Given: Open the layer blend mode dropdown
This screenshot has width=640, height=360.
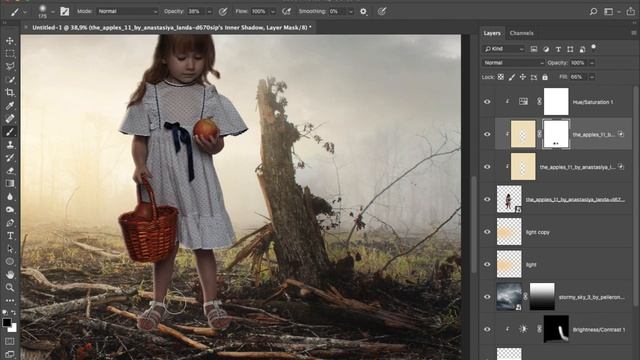Looking at the screenshot, I should point(513,63).
